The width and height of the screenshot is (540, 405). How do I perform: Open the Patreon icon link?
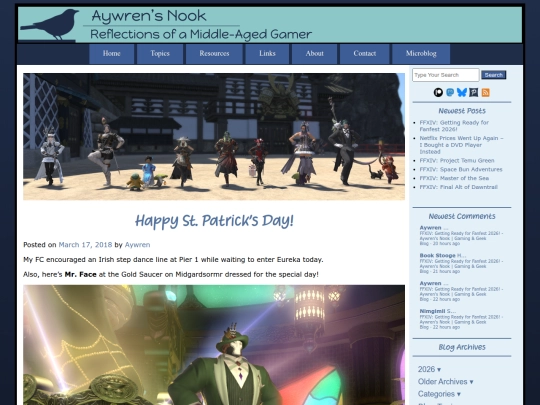(438, 92)
